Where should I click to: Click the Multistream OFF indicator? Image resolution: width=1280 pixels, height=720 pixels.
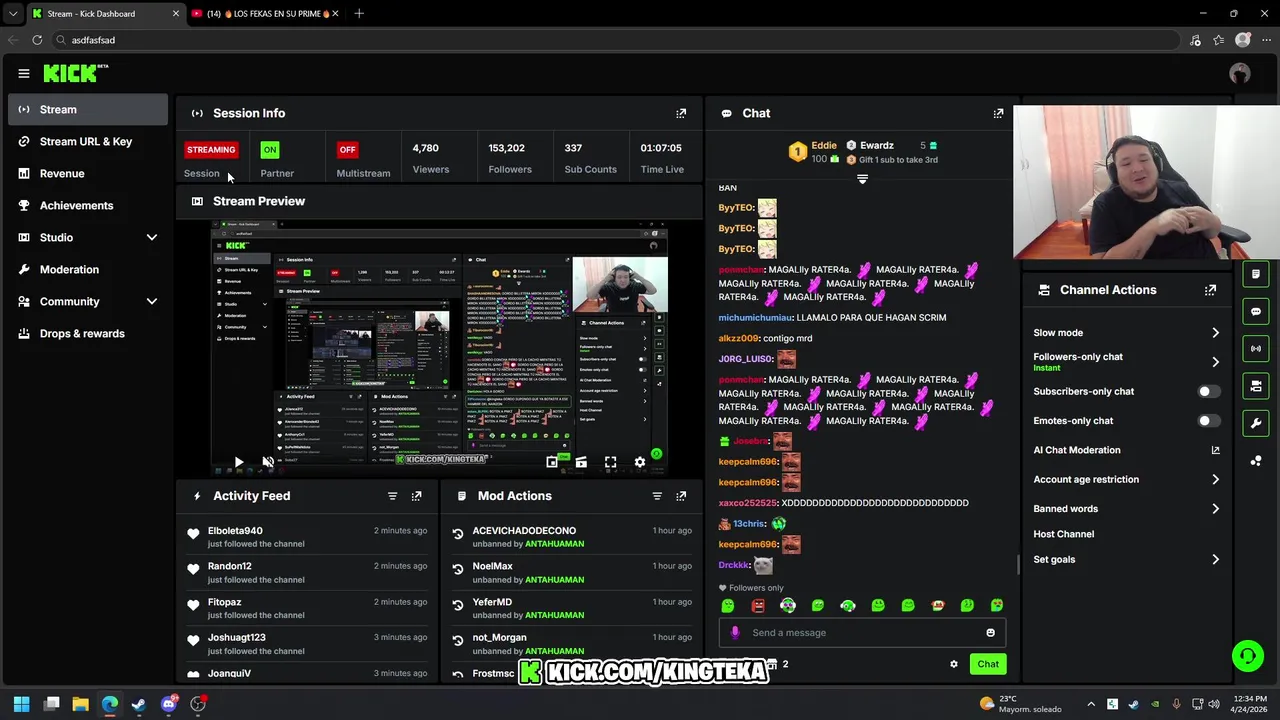(x=347, y=150)
